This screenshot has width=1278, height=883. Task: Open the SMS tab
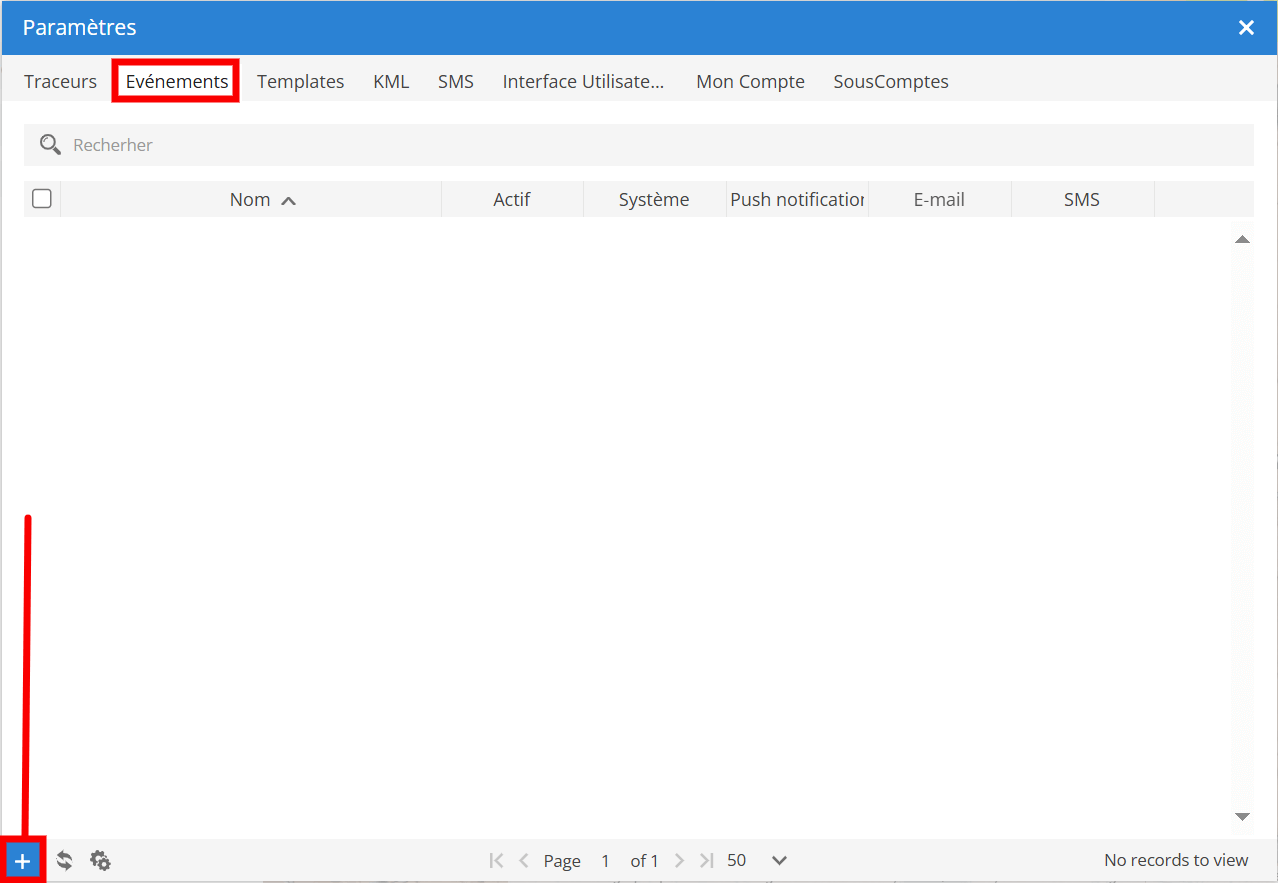tap(456, 82)
